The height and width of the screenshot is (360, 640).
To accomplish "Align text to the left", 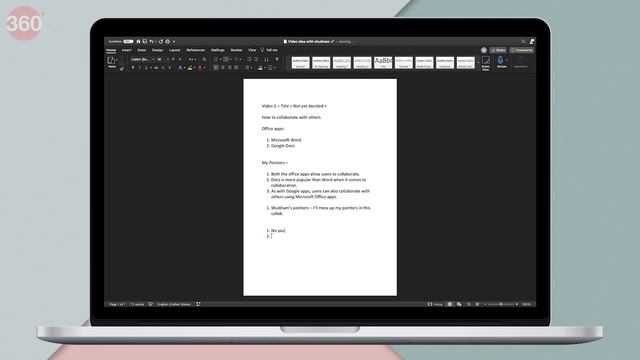I will coord(215,68).
